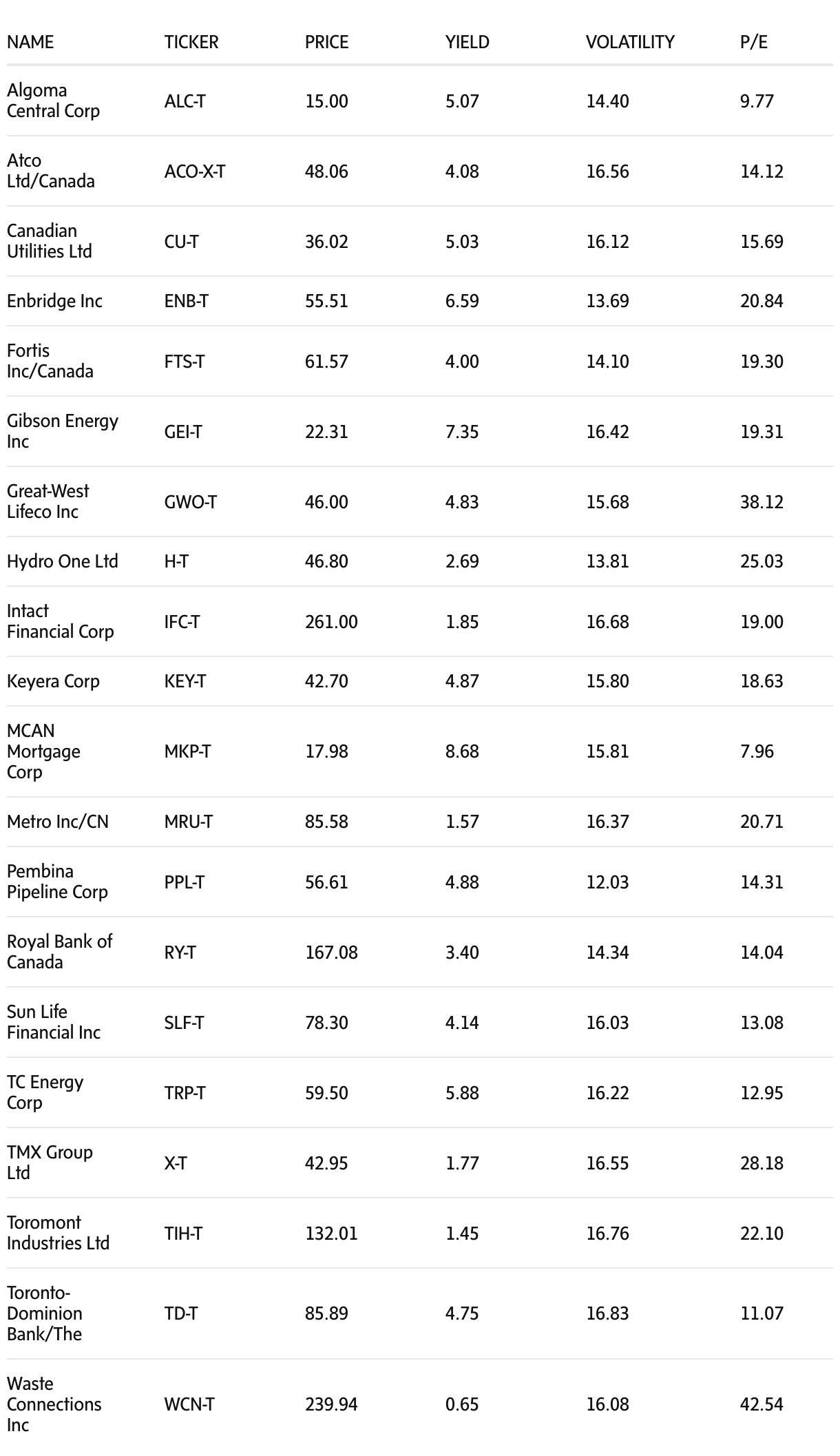Click the P/E column header
The height and width of the screenshot is (1456, 840).
(754, 42)
